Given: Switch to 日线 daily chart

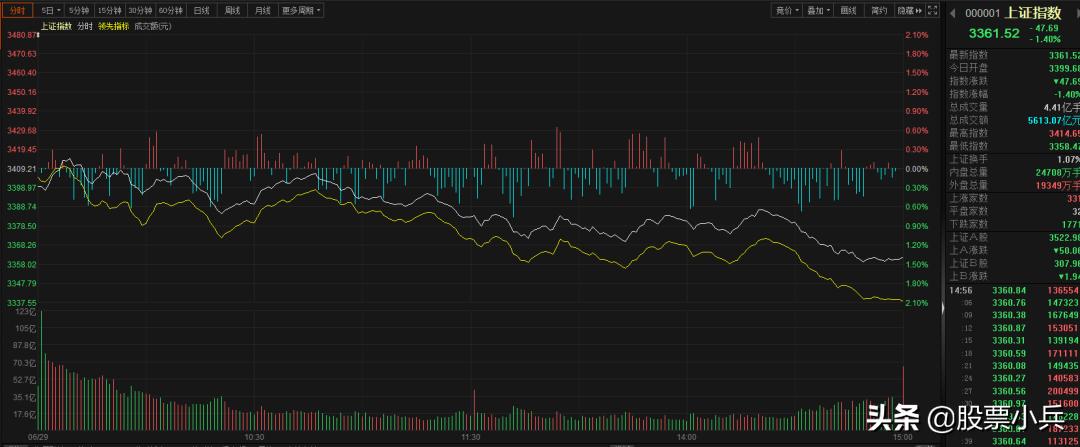Looking at the screenshot, I should tap(202, 10).
